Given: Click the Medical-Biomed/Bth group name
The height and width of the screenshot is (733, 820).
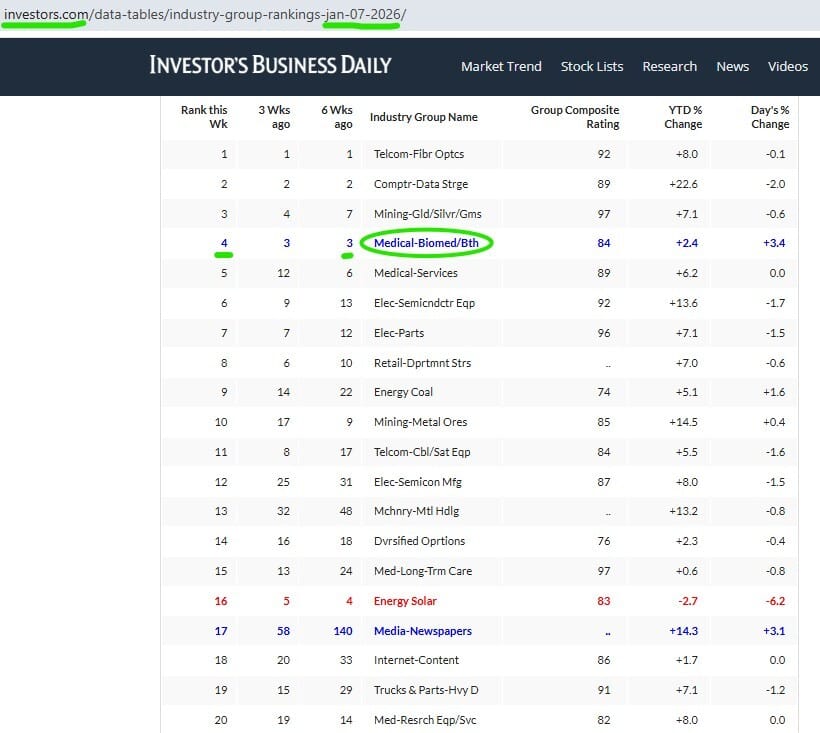Looking at the screenshot, I should coord(426,243).
